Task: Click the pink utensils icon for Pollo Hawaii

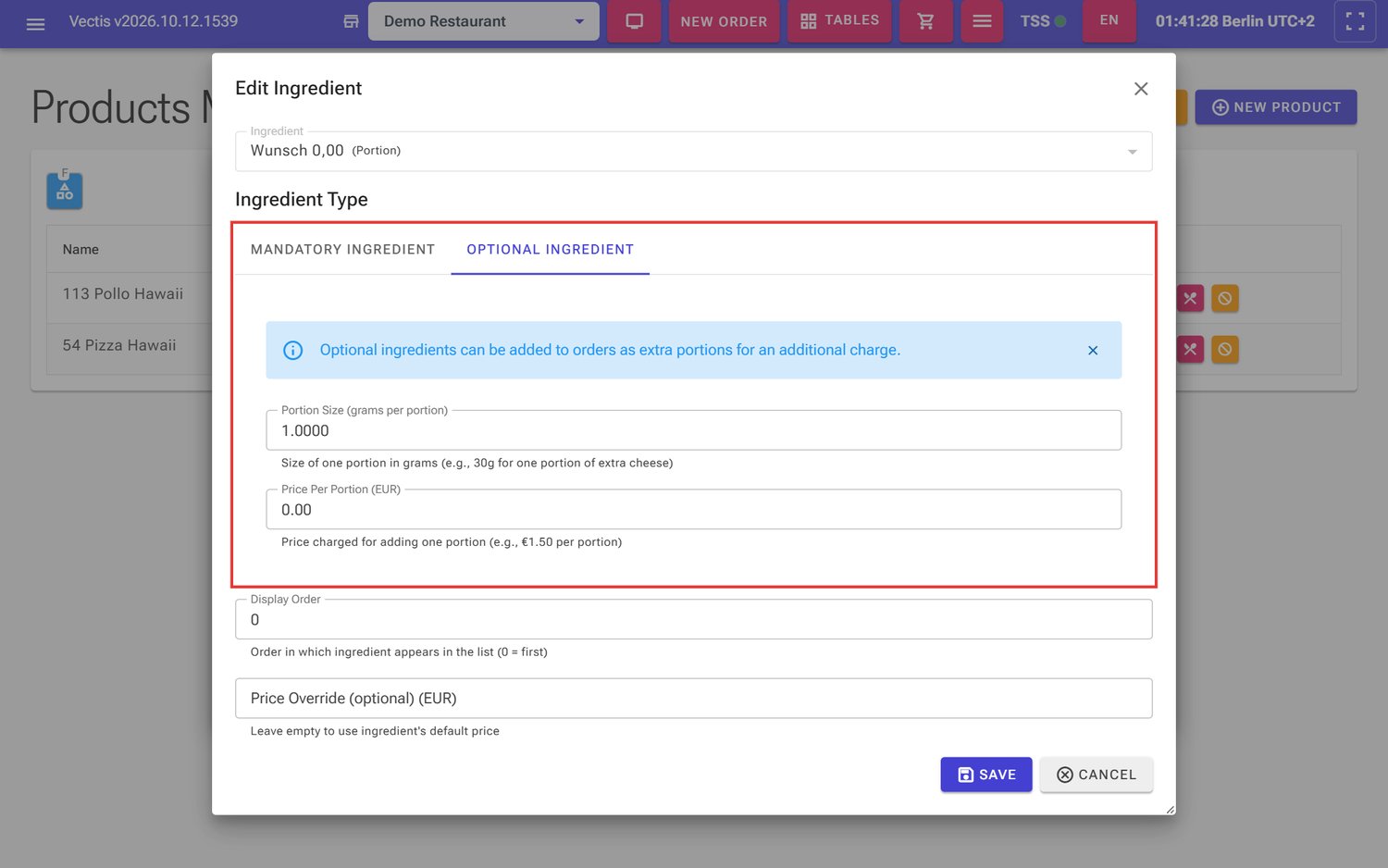Action: coord(1190,298)
